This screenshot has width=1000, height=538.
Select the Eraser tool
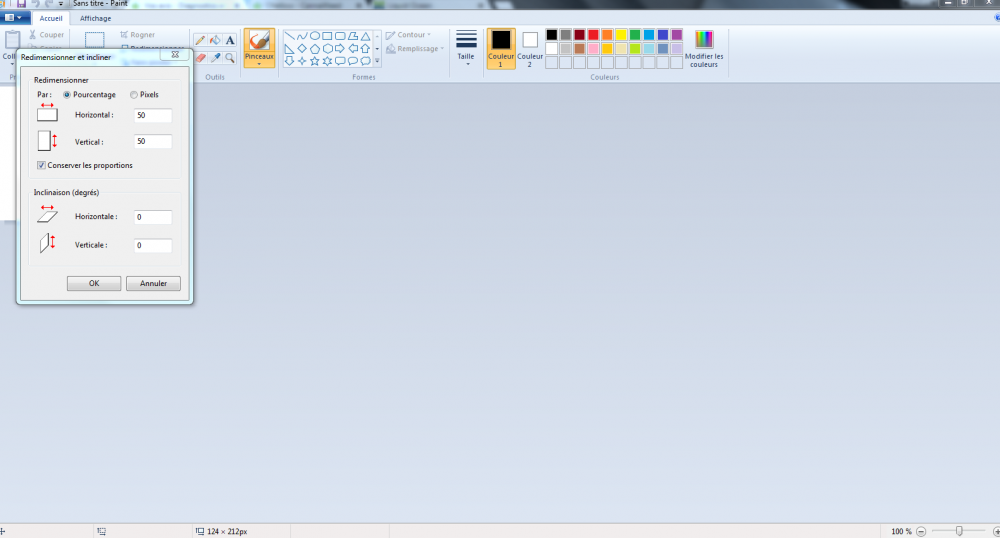pos(200,58)
